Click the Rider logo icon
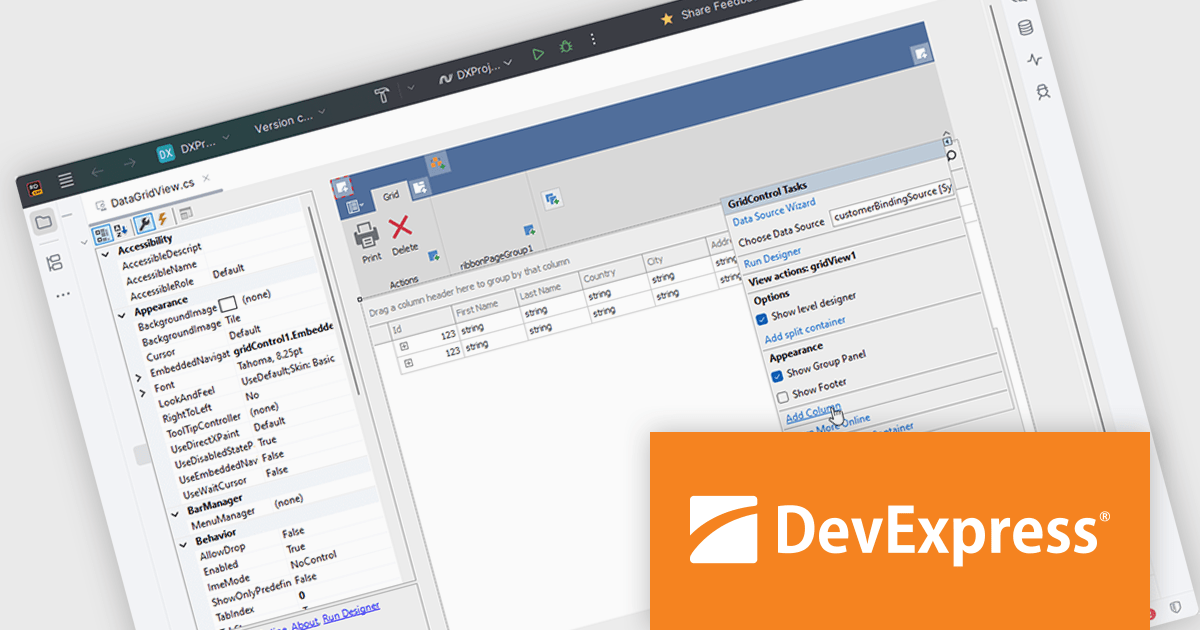 [x=34, y=187]
